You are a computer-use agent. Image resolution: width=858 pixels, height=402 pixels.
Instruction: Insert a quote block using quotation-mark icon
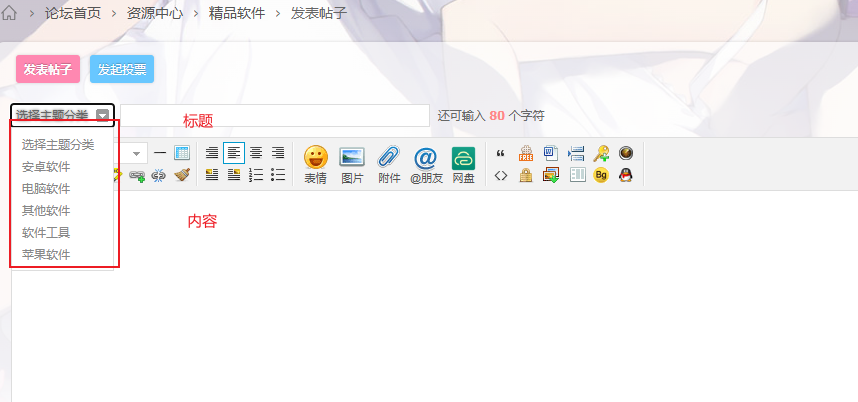[x=501, y=153]
